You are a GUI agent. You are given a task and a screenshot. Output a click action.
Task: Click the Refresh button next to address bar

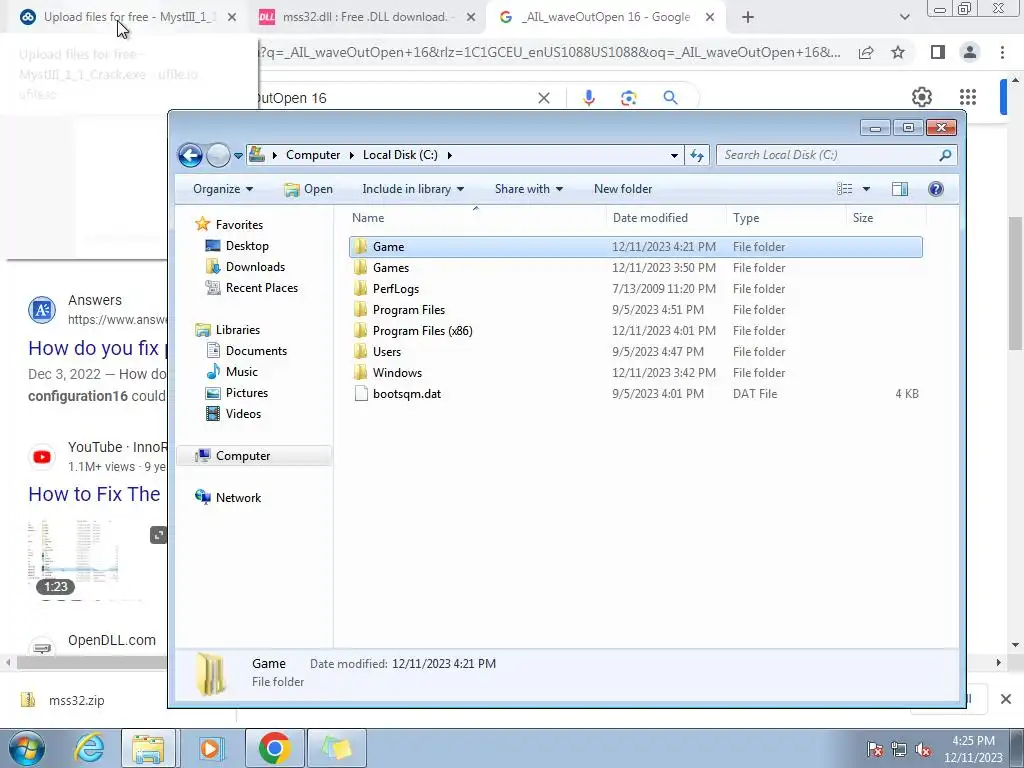[x=697, y=155]
